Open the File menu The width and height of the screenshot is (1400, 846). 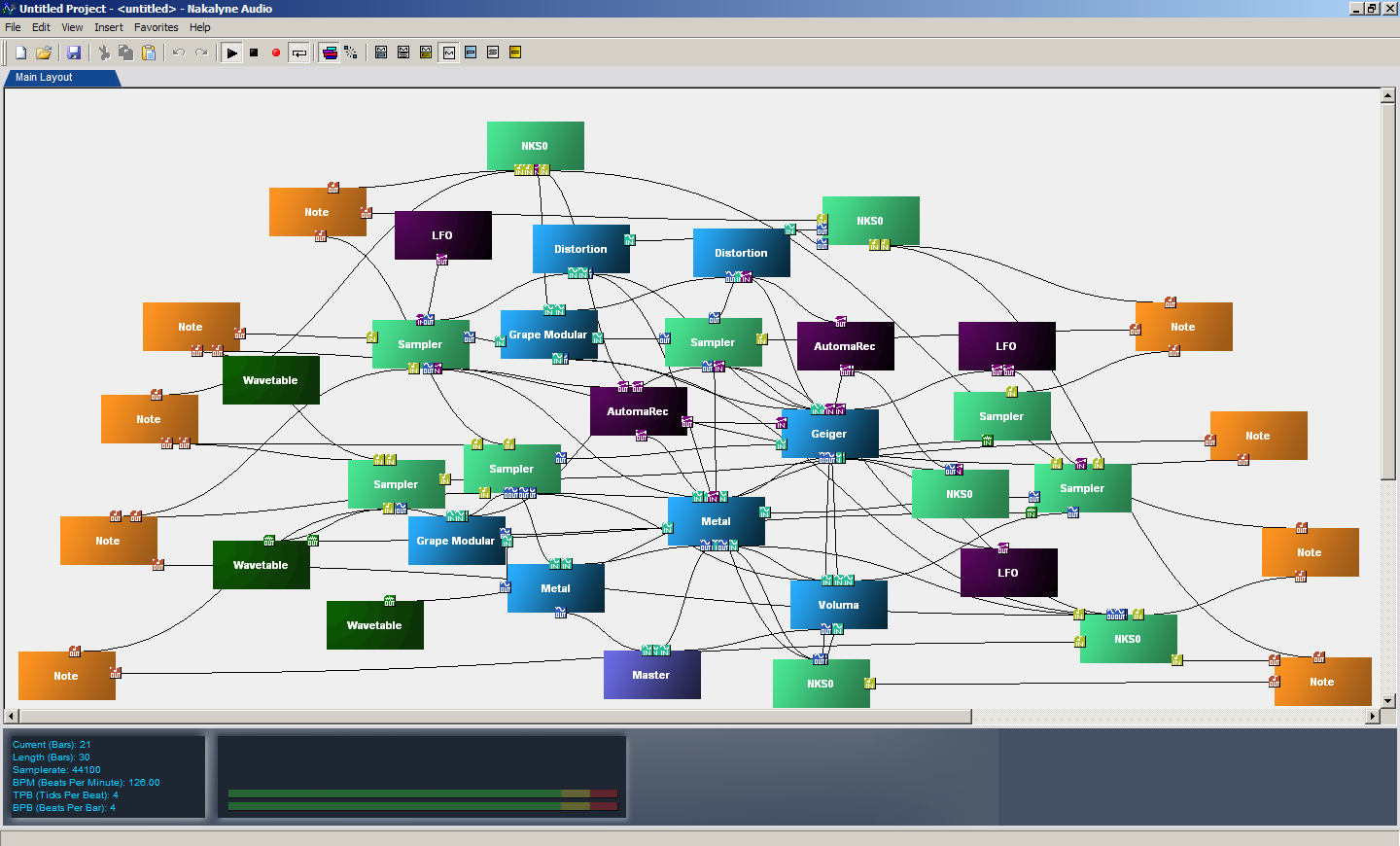click(13, 27)
